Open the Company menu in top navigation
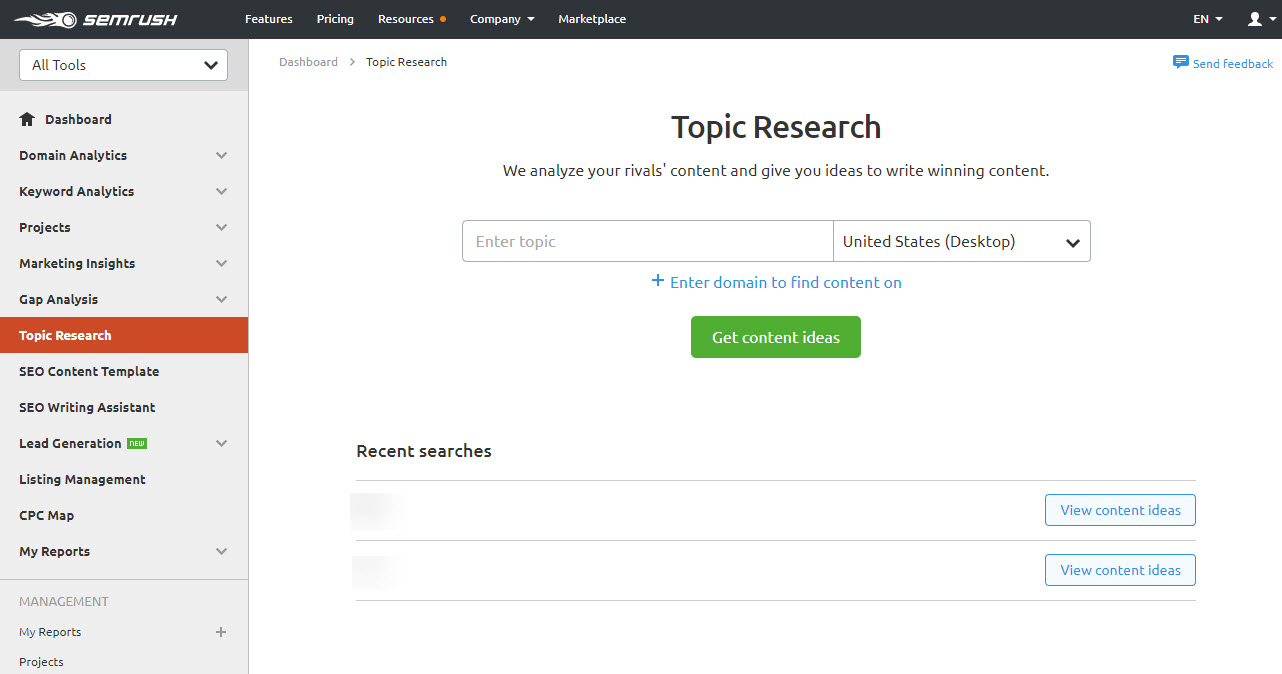Screen dimensions: 1282x674 point(502,18)
